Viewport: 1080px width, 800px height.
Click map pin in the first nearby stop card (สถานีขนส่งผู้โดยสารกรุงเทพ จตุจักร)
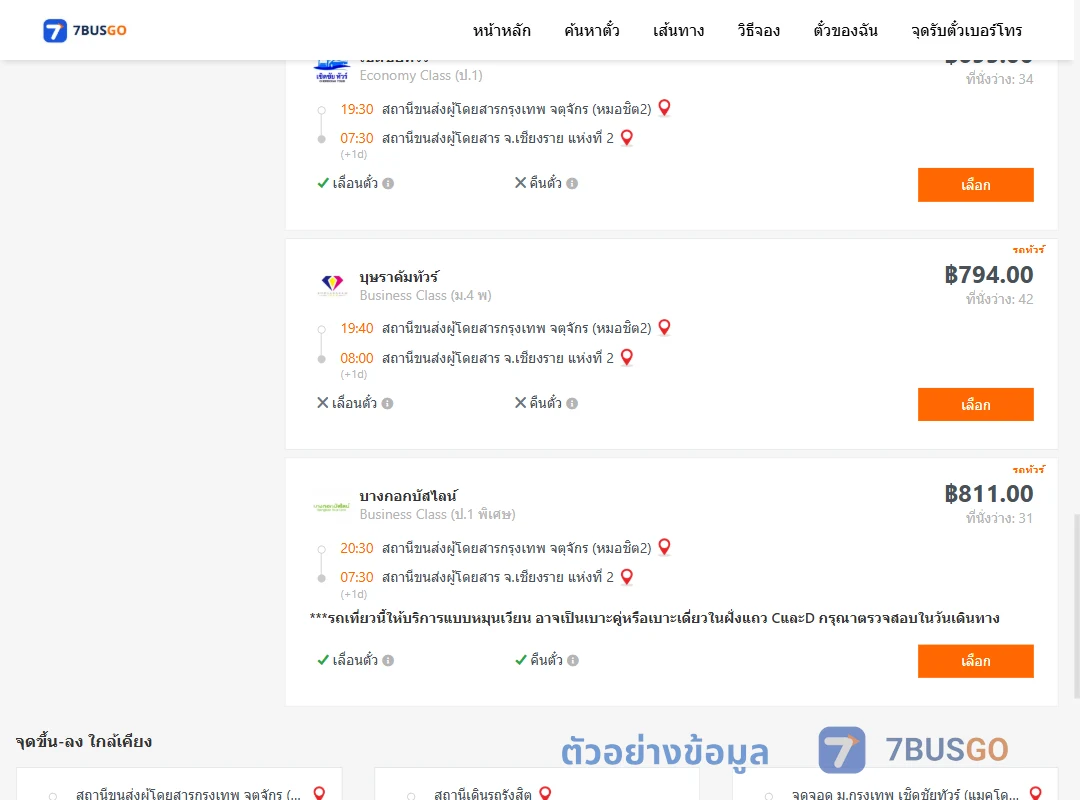coord(319,793)
